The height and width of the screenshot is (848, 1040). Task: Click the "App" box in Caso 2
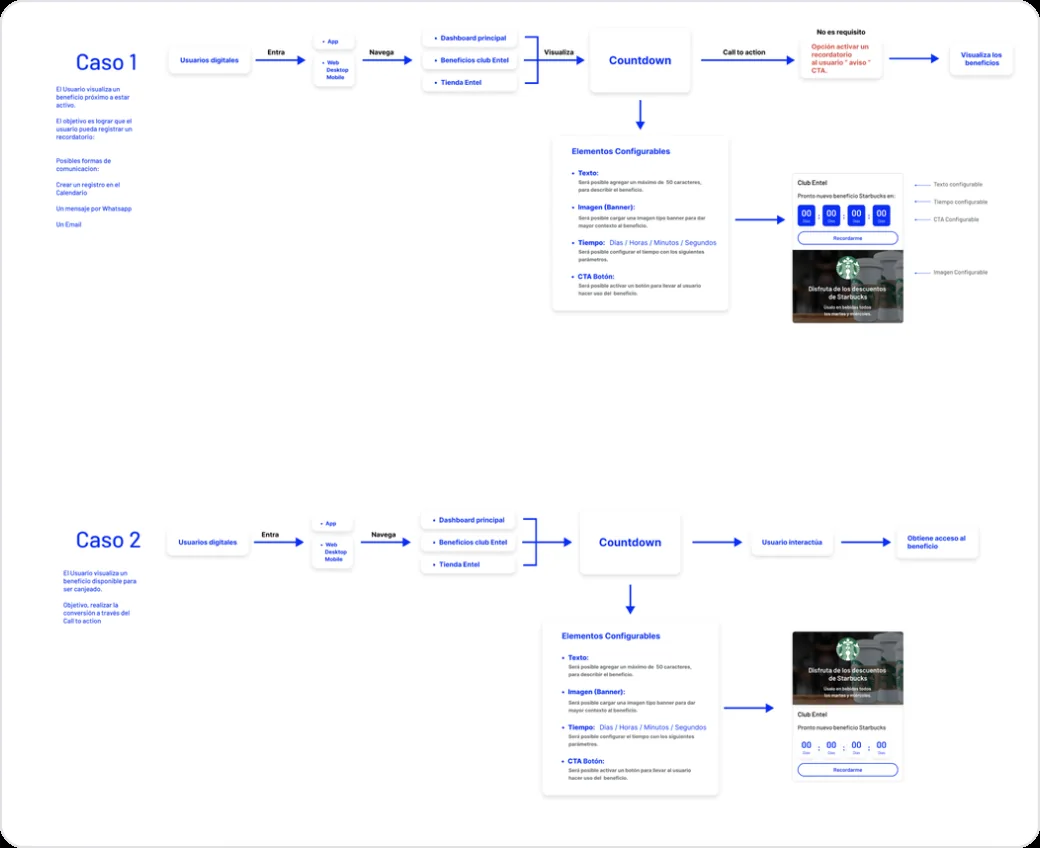(x=332, y=524)
